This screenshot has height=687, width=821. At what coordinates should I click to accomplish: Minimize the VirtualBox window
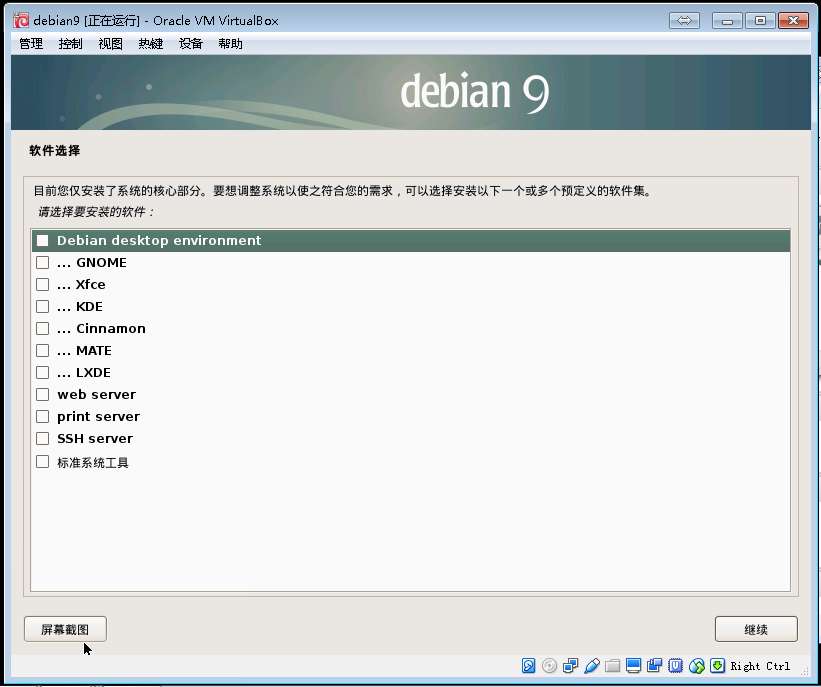coord(727,20)
